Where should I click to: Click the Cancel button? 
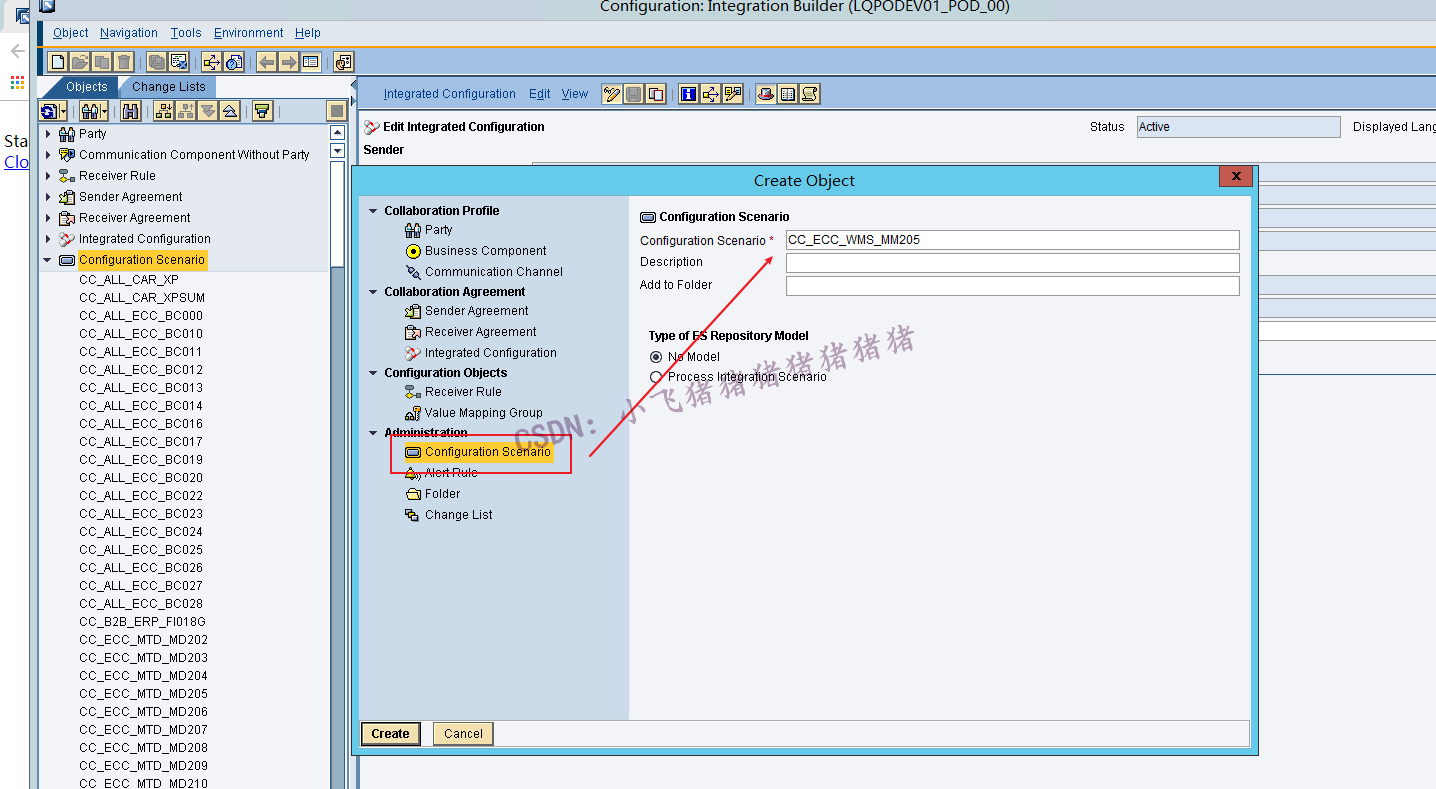coord(463,734)
